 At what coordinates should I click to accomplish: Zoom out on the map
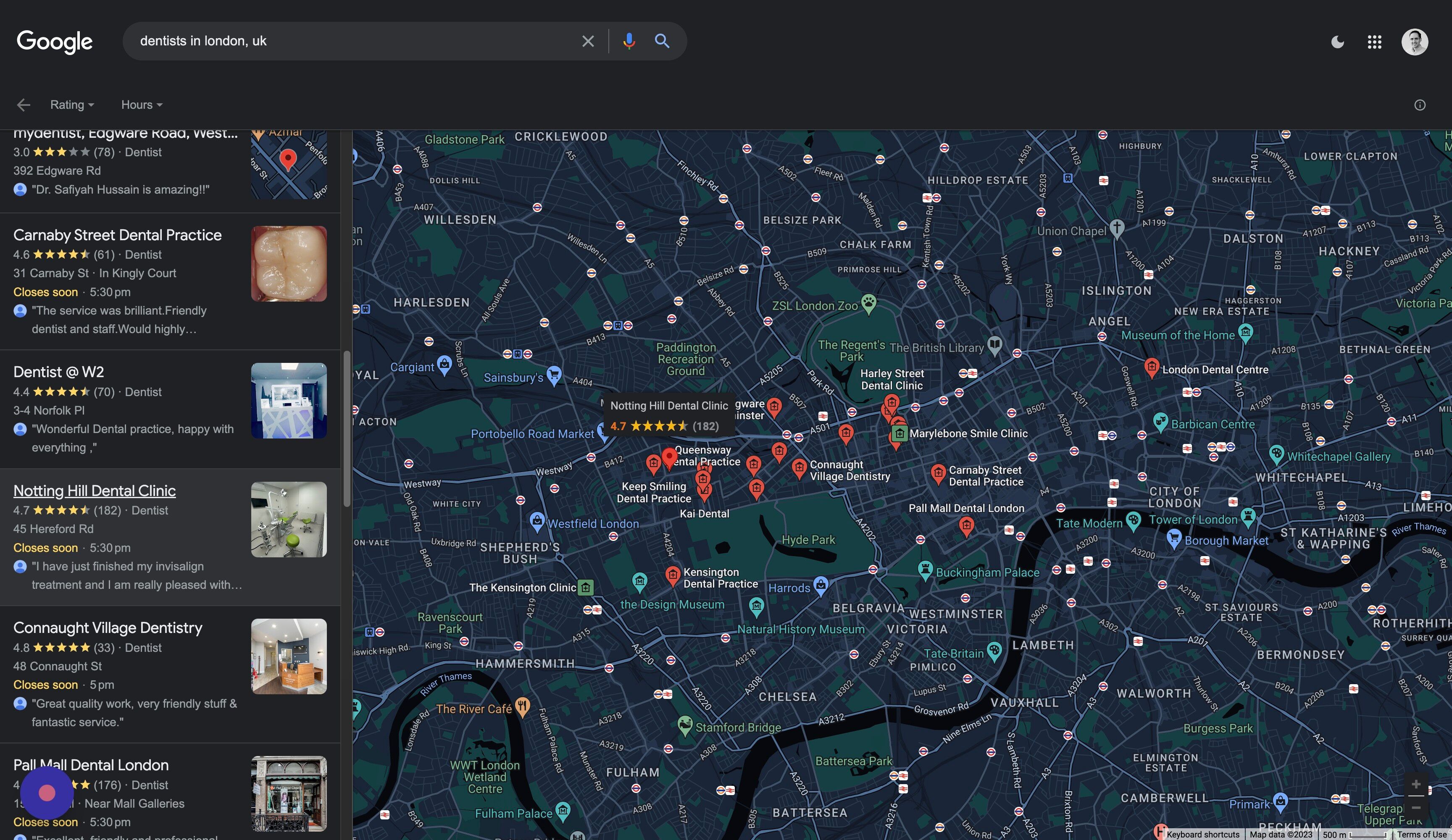(1416, 807)
